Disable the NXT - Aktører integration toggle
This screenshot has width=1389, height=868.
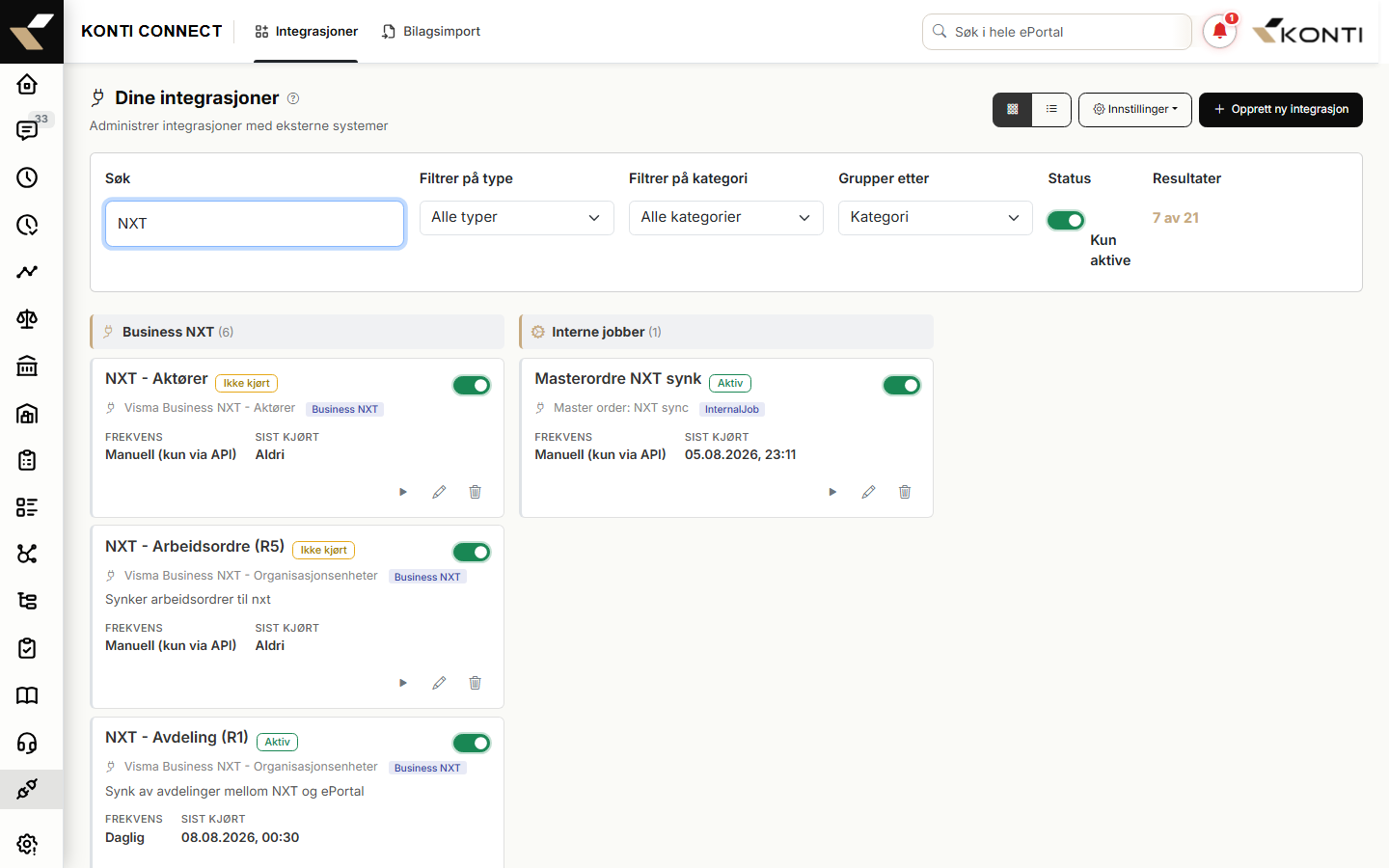472,386
